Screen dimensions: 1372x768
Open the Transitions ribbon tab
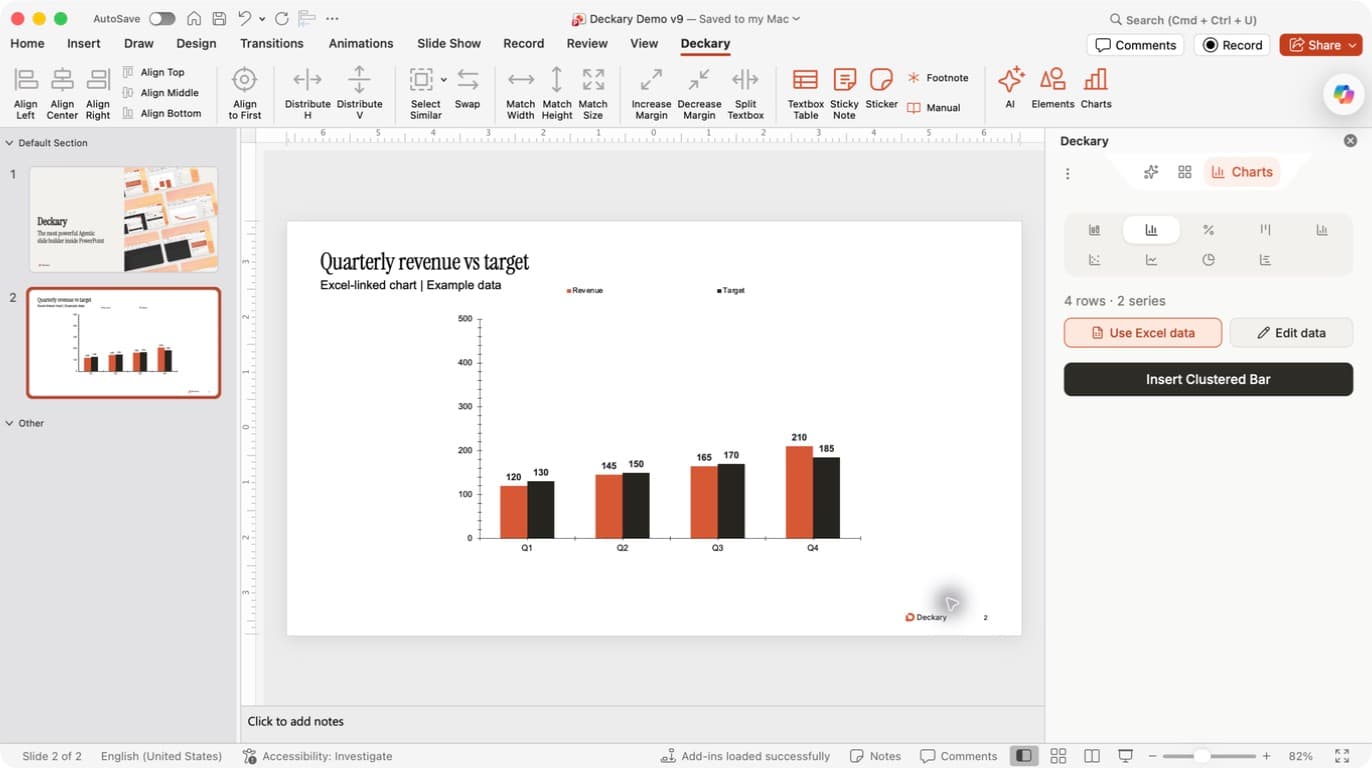coord(272,43)
